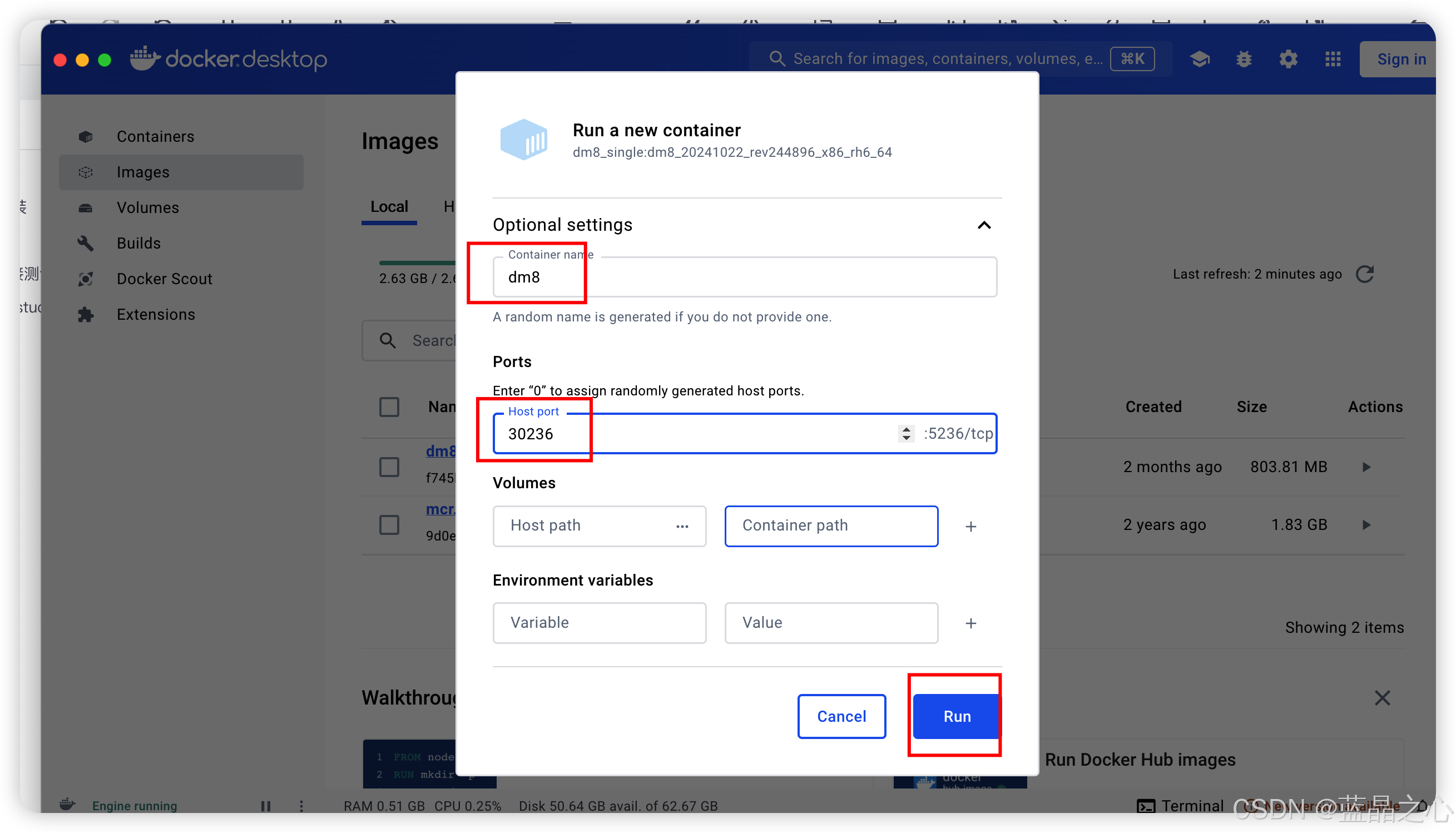1456x833 pixels.
Task: Click the RAM 0.51 GB status text
Action: [384, 806]
